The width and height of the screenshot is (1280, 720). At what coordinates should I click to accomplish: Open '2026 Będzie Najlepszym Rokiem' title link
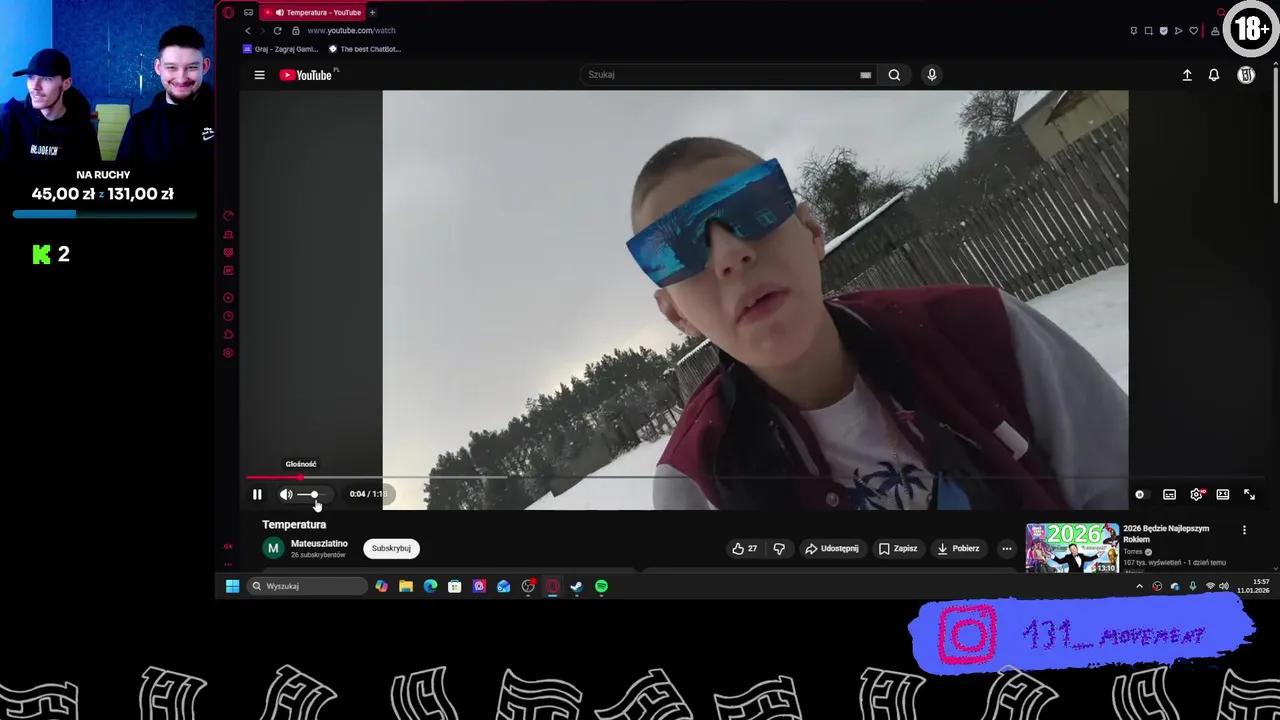tap(1166, 534)
